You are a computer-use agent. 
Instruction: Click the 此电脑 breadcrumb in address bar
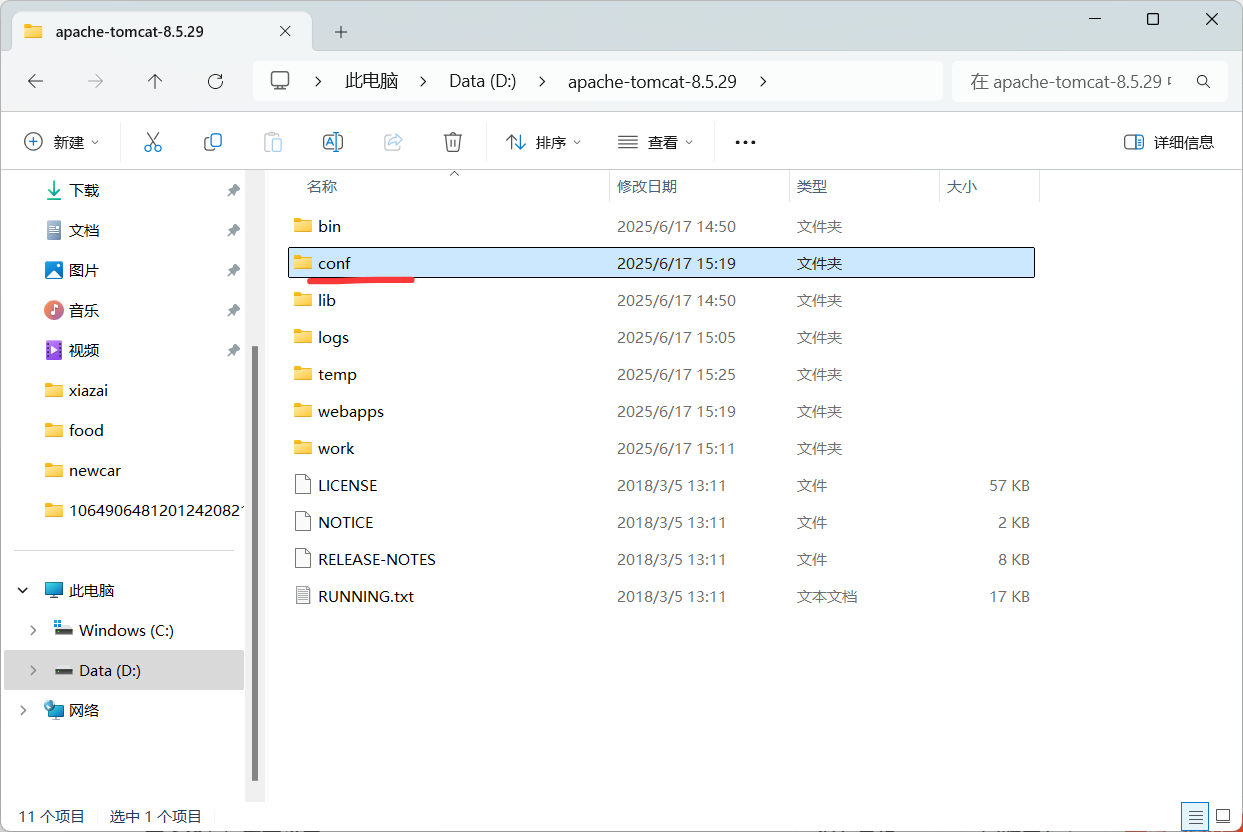point(372,81)
